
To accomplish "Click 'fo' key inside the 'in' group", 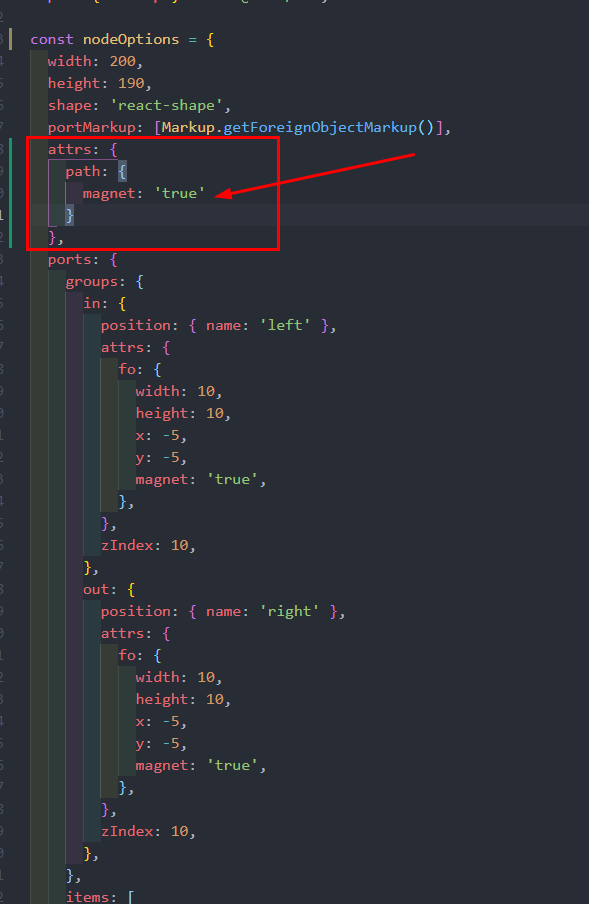I will pyautogui.click(x=127, y=369).
